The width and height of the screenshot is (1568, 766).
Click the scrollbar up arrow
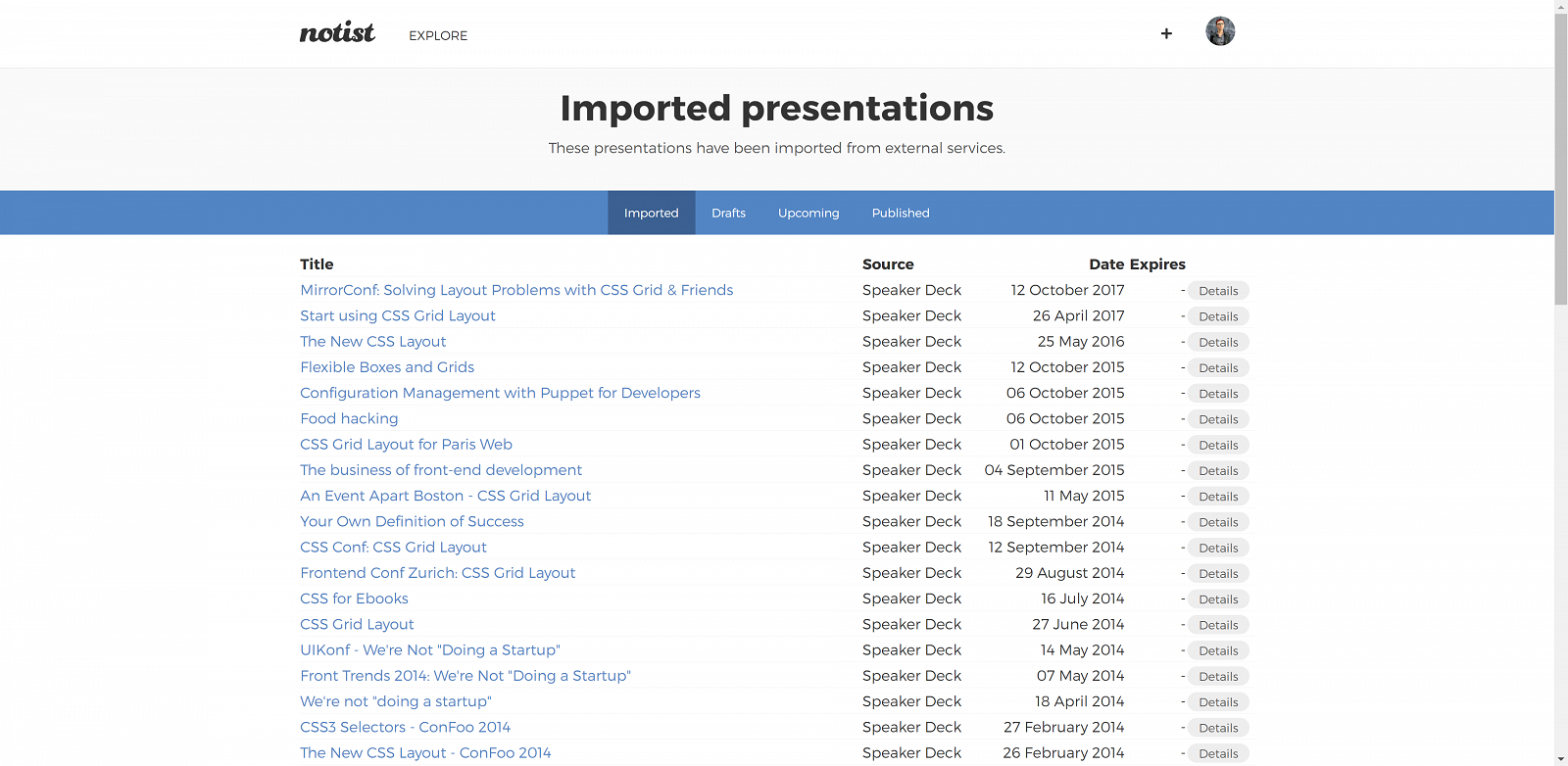tap(1561, 7)
